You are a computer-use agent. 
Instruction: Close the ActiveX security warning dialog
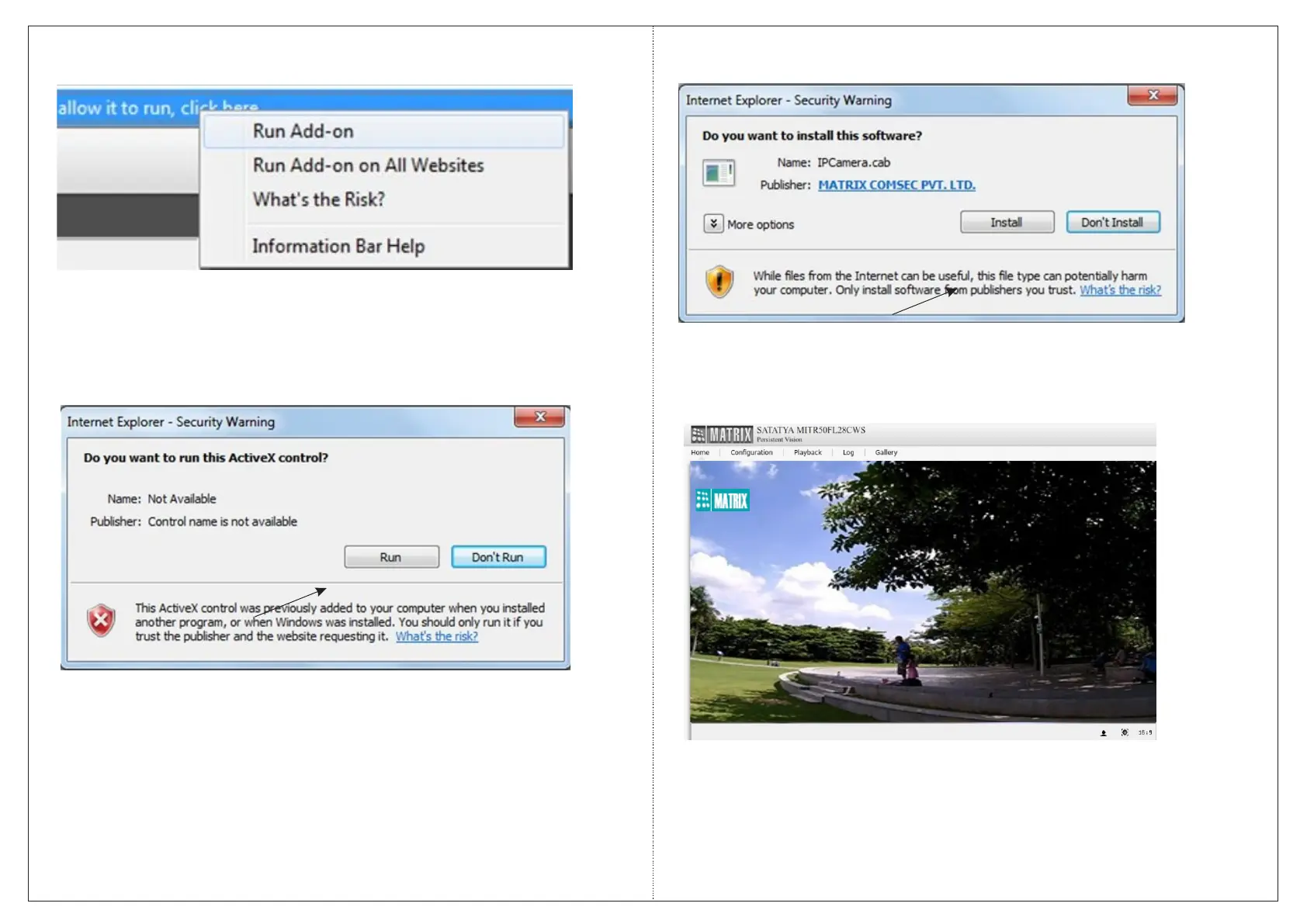coord(540,417)
